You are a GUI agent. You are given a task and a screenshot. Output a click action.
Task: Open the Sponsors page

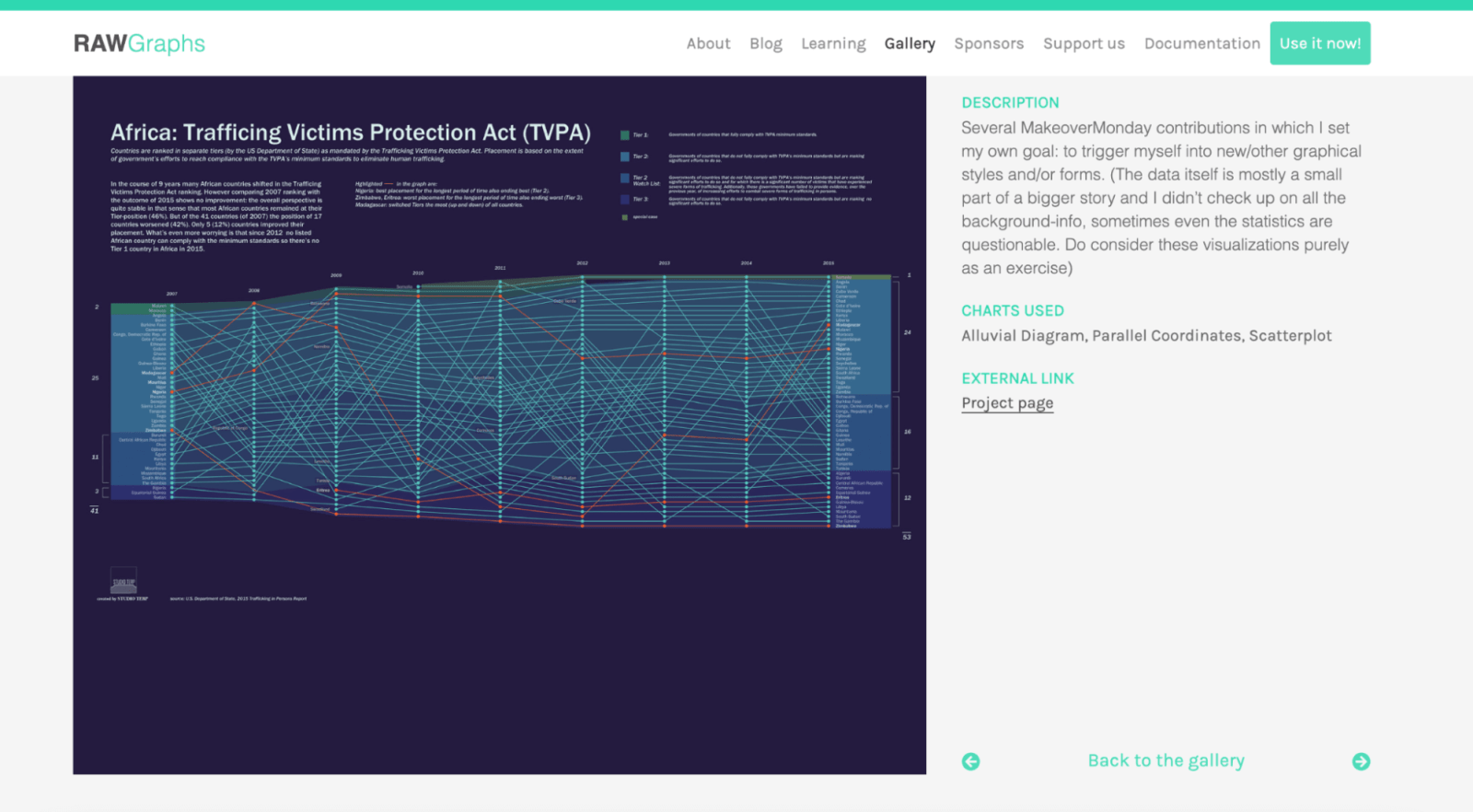(989, 43)
